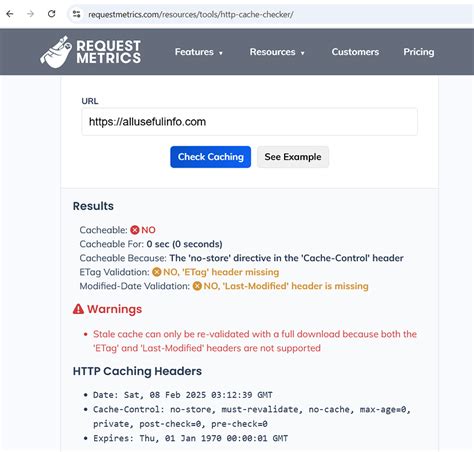Click the ETag Validation warning icon
This screenshot has width=474, height=452.
[157, 272]
